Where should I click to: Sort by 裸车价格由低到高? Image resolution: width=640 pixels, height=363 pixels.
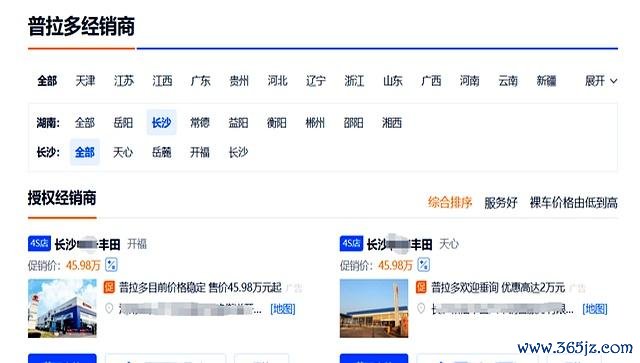pyautogui.click(x=573, y=202)
